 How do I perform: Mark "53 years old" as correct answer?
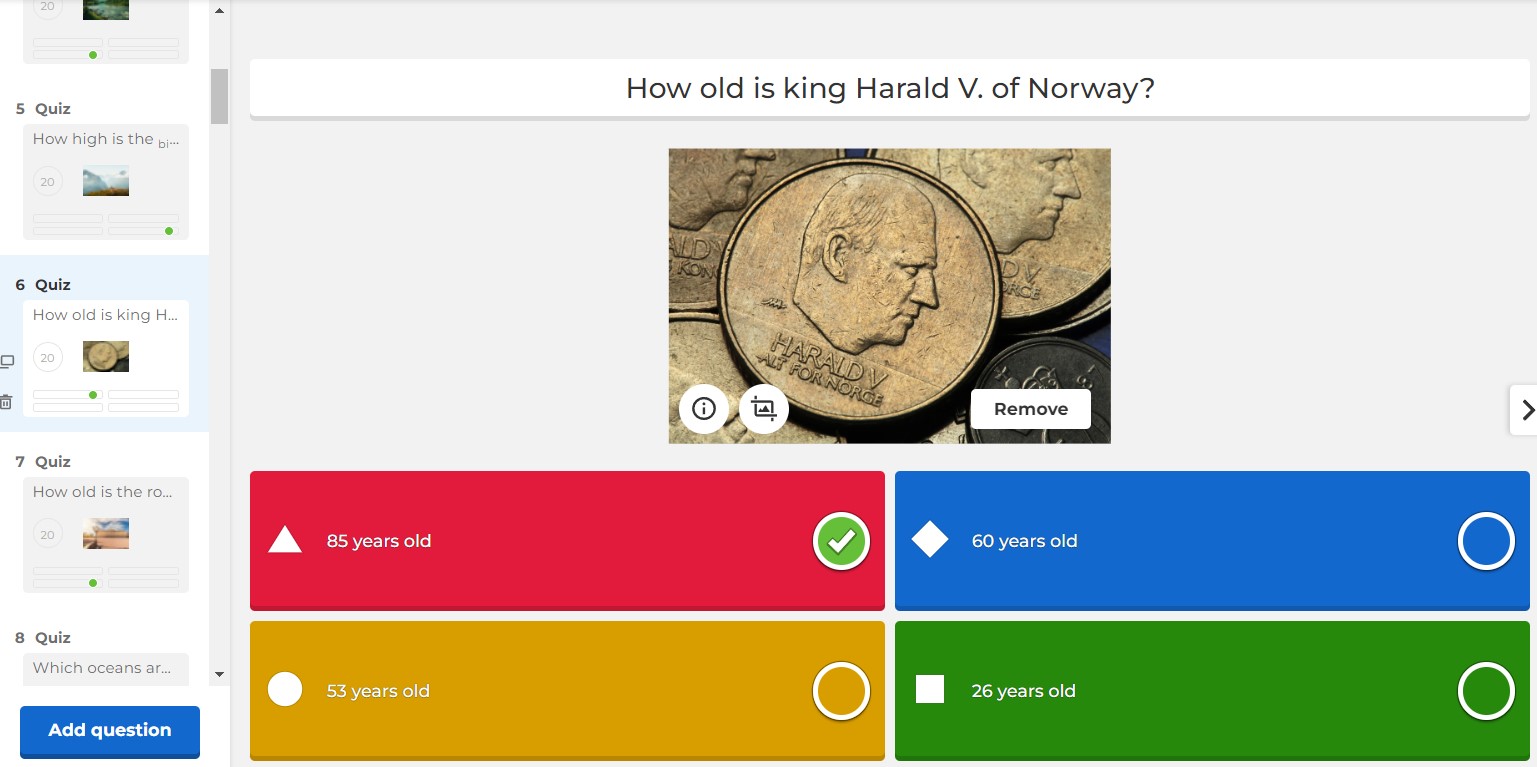[841, 690]
